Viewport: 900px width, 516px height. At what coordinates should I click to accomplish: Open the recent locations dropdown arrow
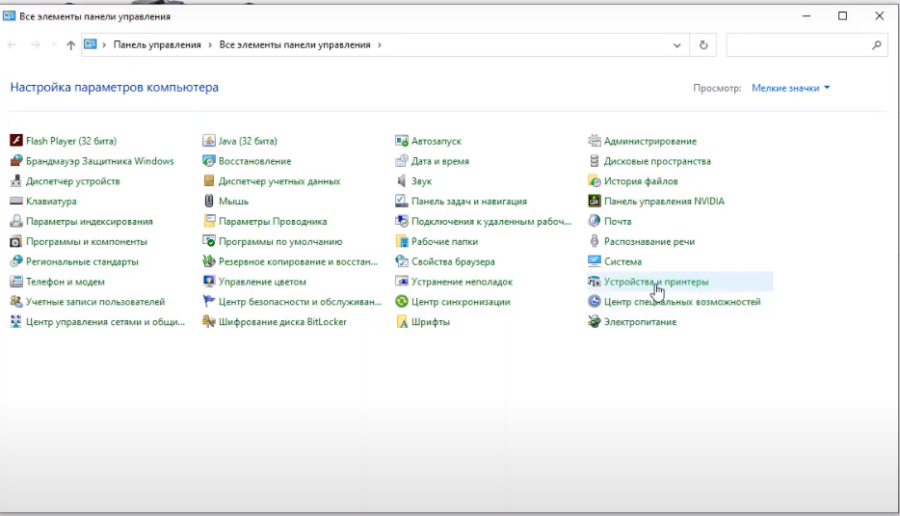point(54,45)
